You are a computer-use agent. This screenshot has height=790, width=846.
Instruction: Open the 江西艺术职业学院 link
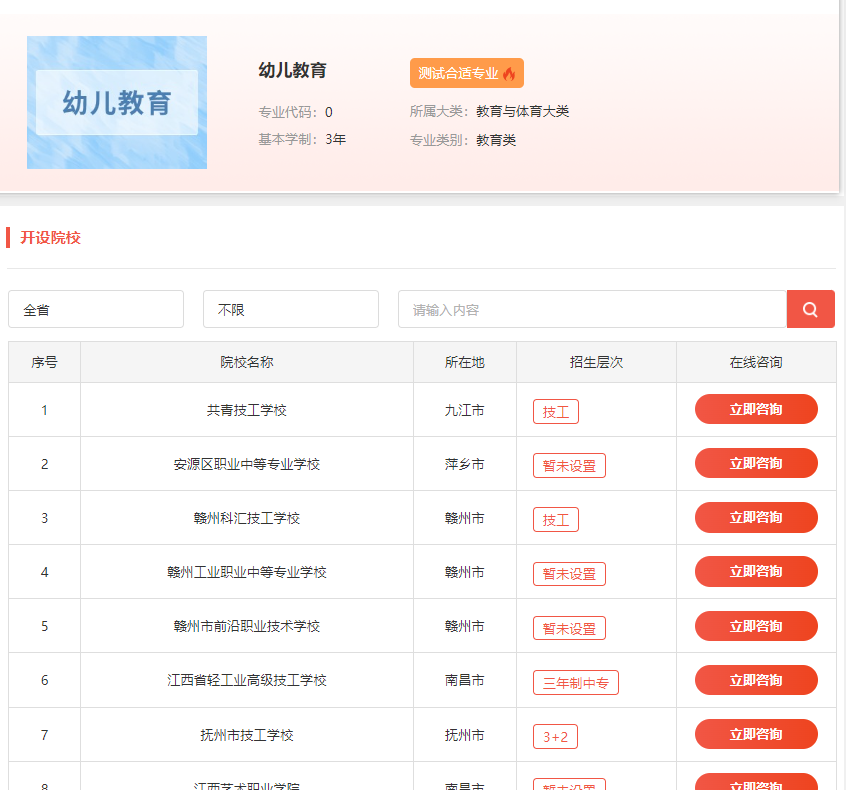(x=247, y=782)
